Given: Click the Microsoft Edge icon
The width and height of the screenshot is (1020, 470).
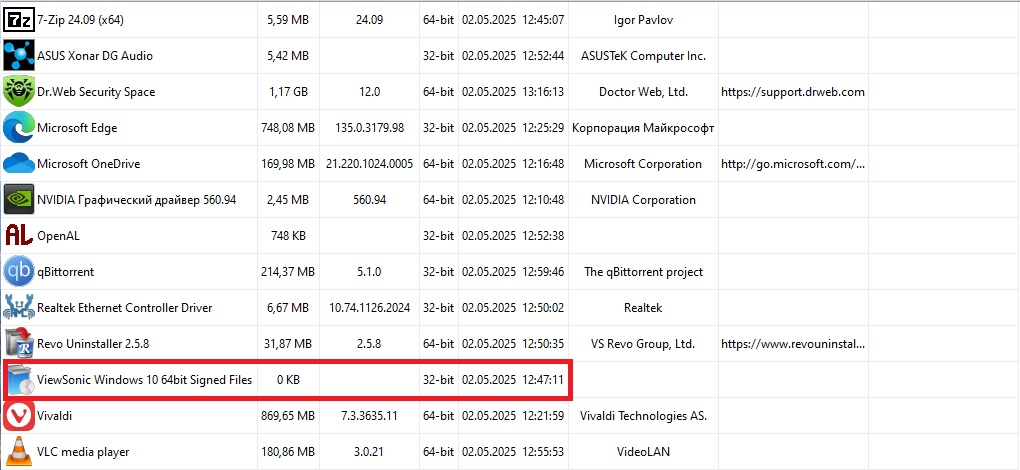Looking at the screenshot, I should (x=18, y=128).
